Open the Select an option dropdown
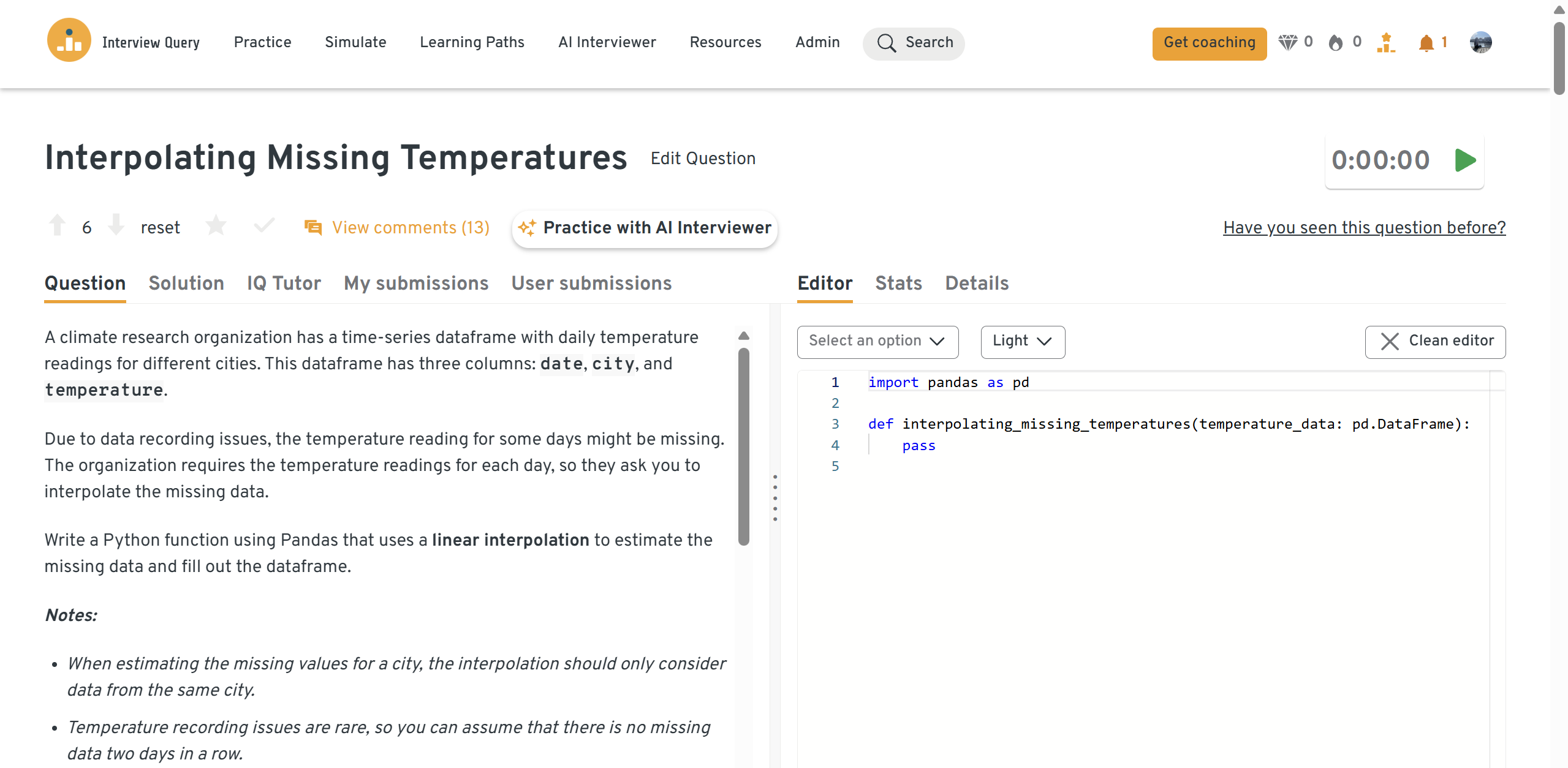The image size is (1568, 768). coord(877,341)
